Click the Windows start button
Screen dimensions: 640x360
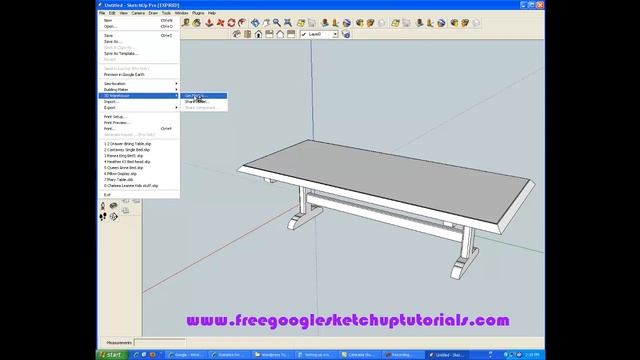[112, 355]
